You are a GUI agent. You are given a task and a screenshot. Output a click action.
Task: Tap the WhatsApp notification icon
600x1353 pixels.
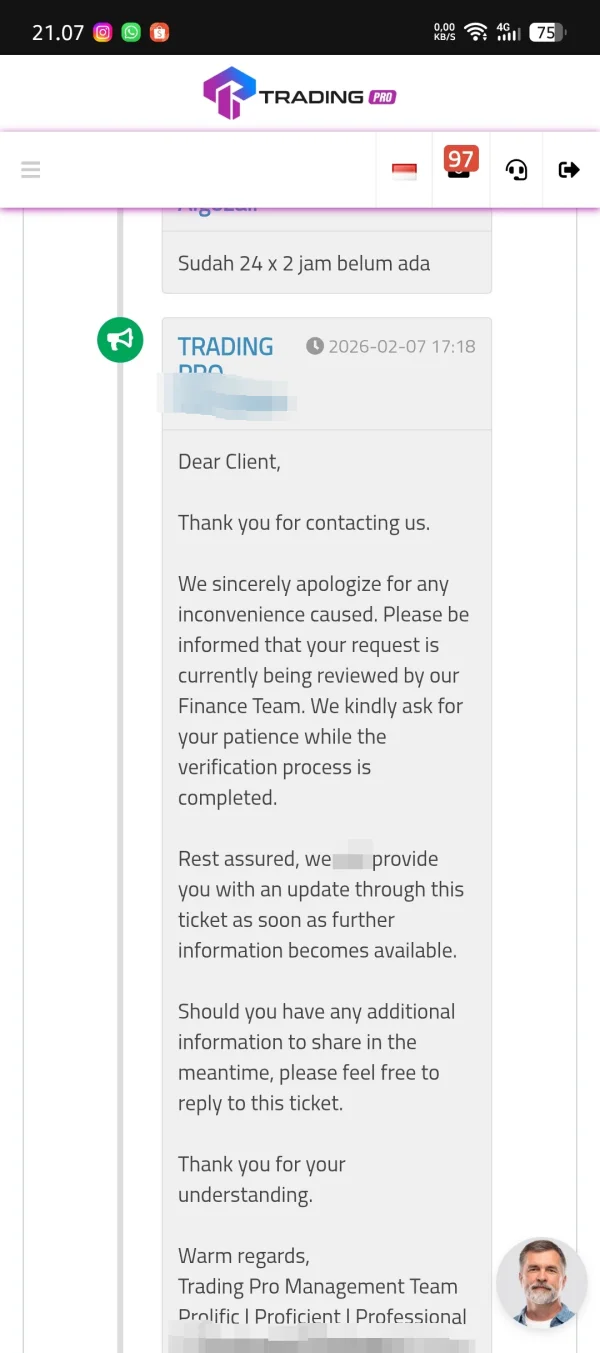[131, 32]
